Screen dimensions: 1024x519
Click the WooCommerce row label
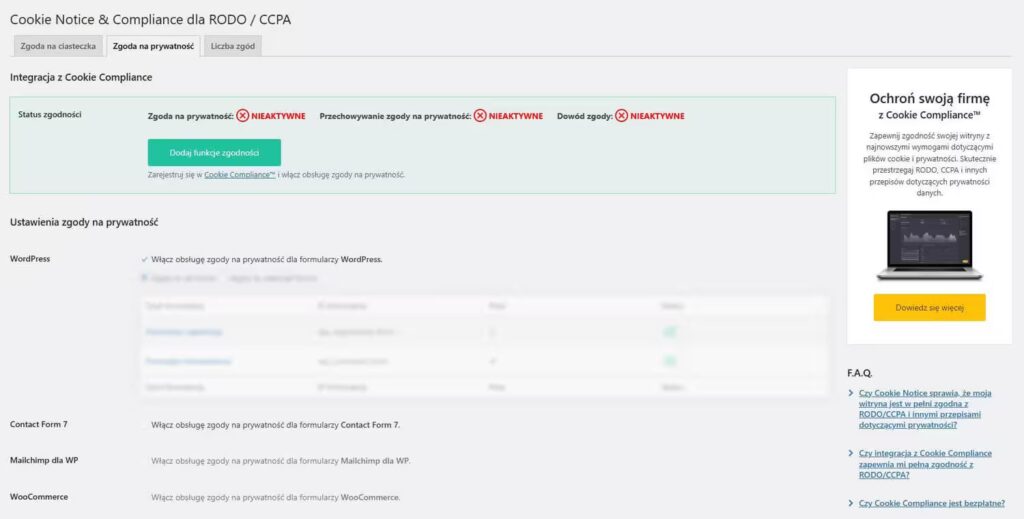[39, 497]
